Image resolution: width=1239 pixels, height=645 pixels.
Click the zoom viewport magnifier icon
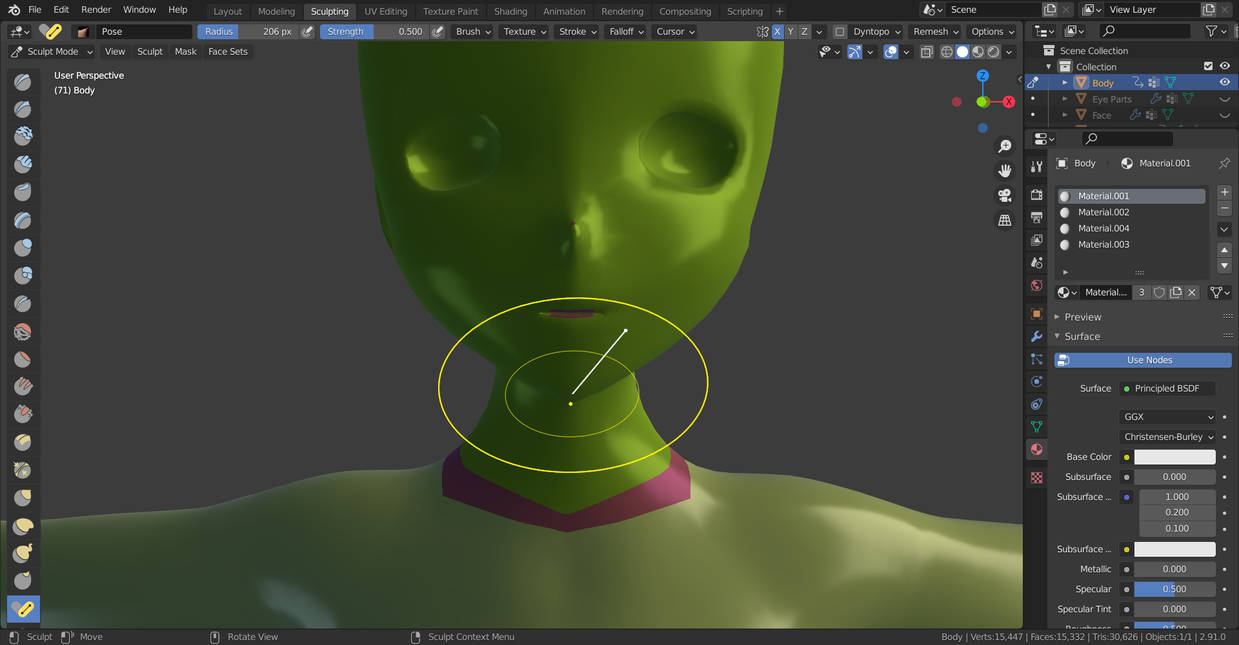(x=1005, y=147)
